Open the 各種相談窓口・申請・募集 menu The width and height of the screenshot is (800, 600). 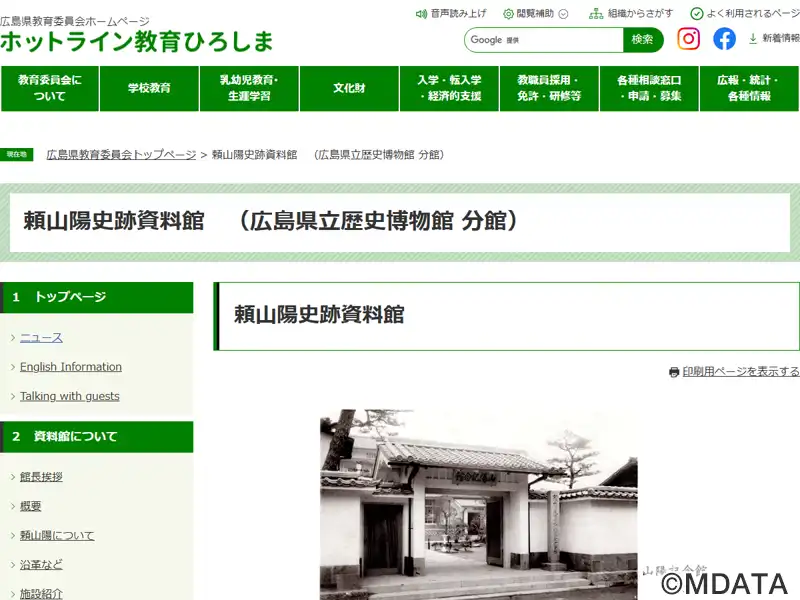(649, 88)
